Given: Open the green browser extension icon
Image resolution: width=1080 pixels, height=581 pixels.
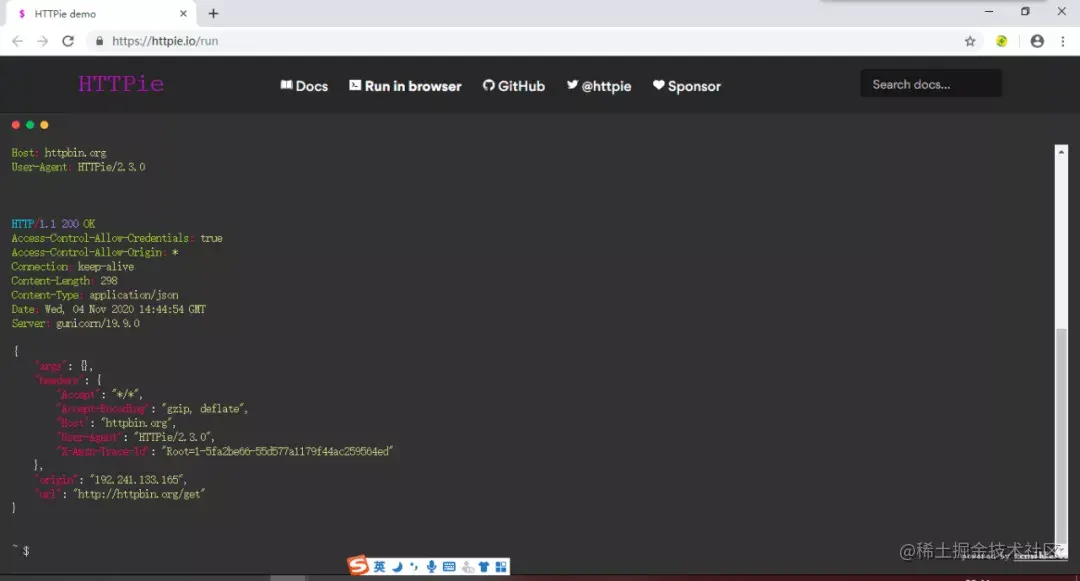Looking at the screenshot, I should point(1001,41).
